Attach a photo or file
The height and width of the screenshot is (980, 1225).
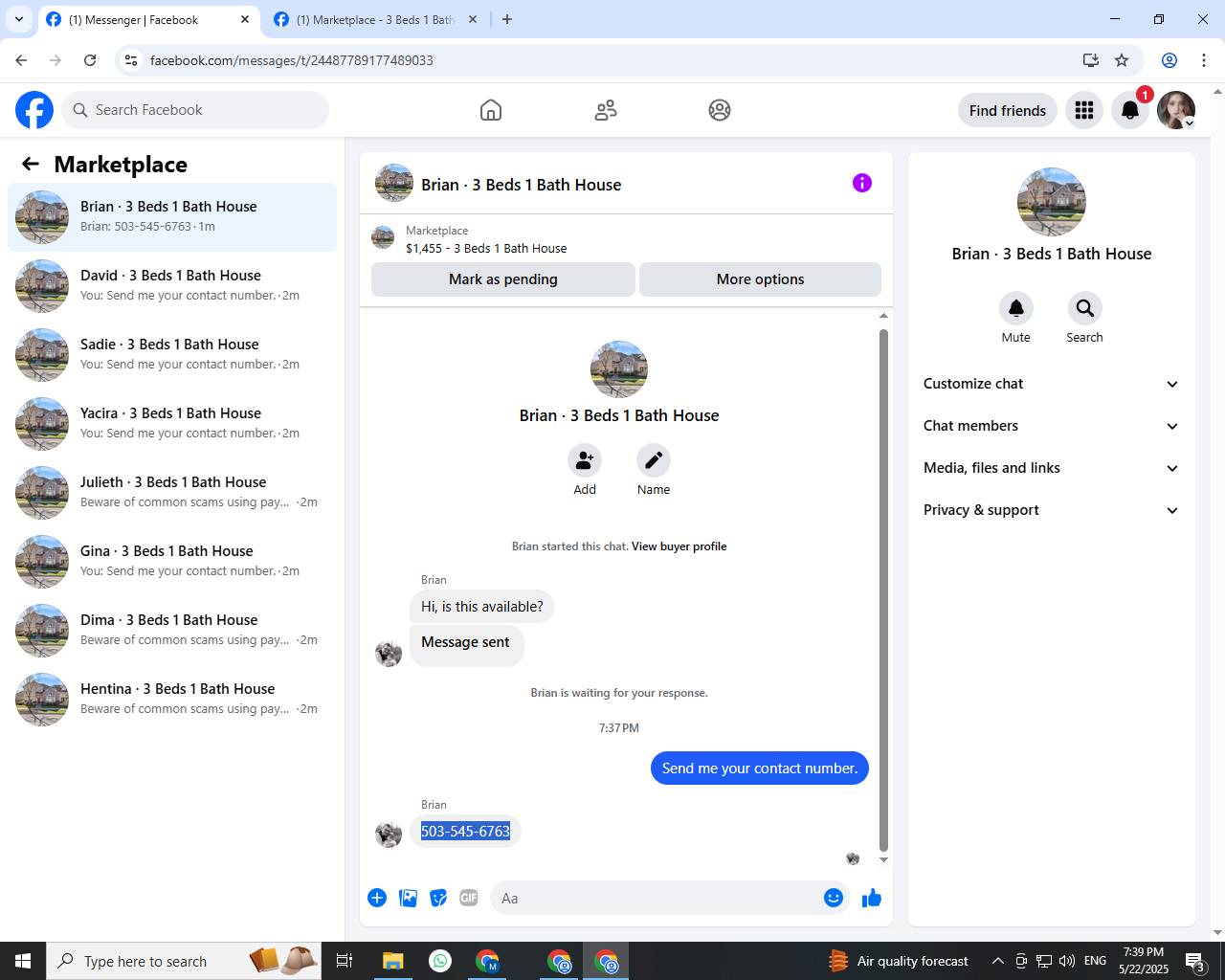[408, 898]
